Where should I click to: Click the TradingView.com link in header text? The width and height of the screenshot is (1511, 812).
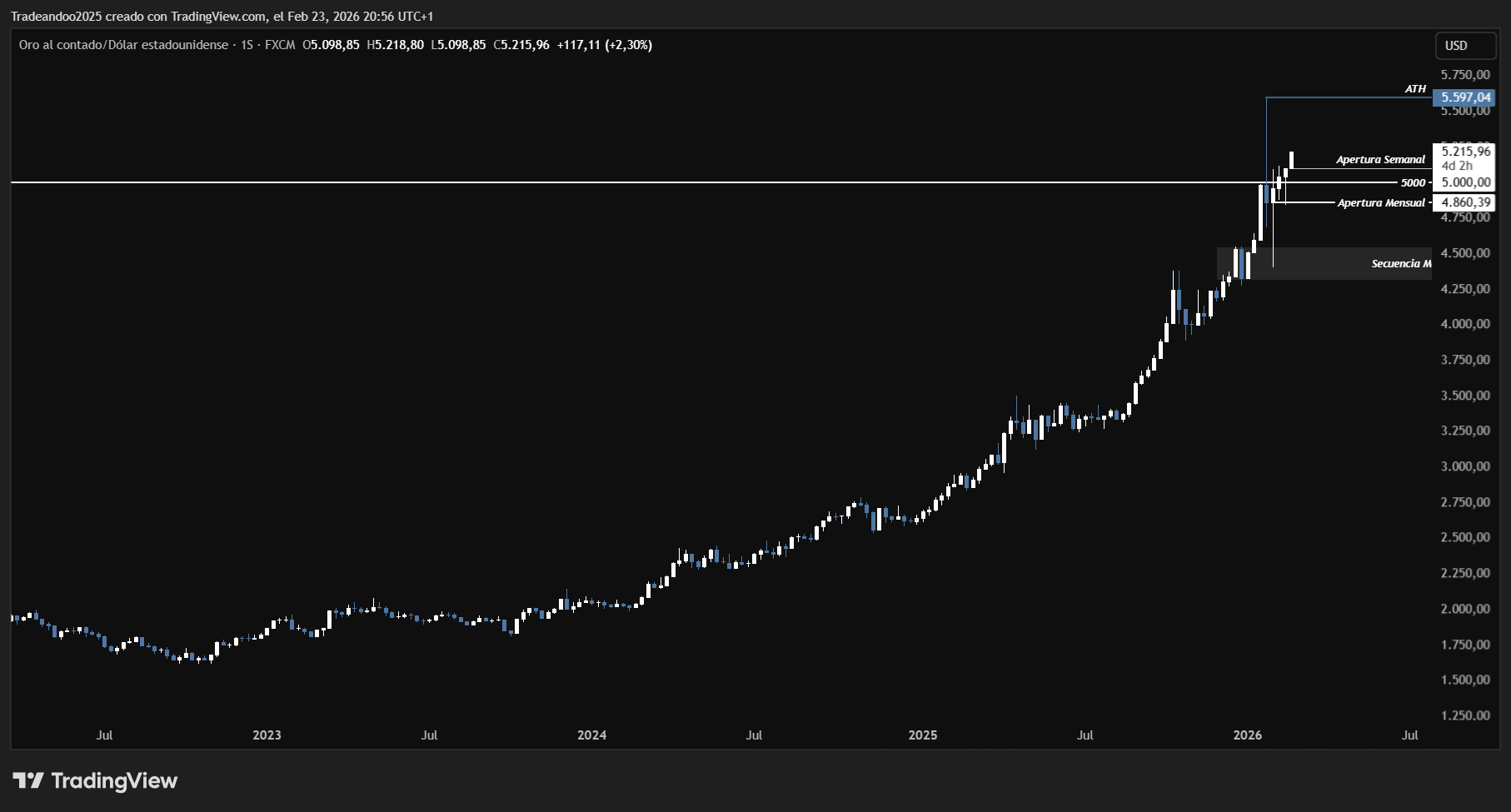pos(218,17)
